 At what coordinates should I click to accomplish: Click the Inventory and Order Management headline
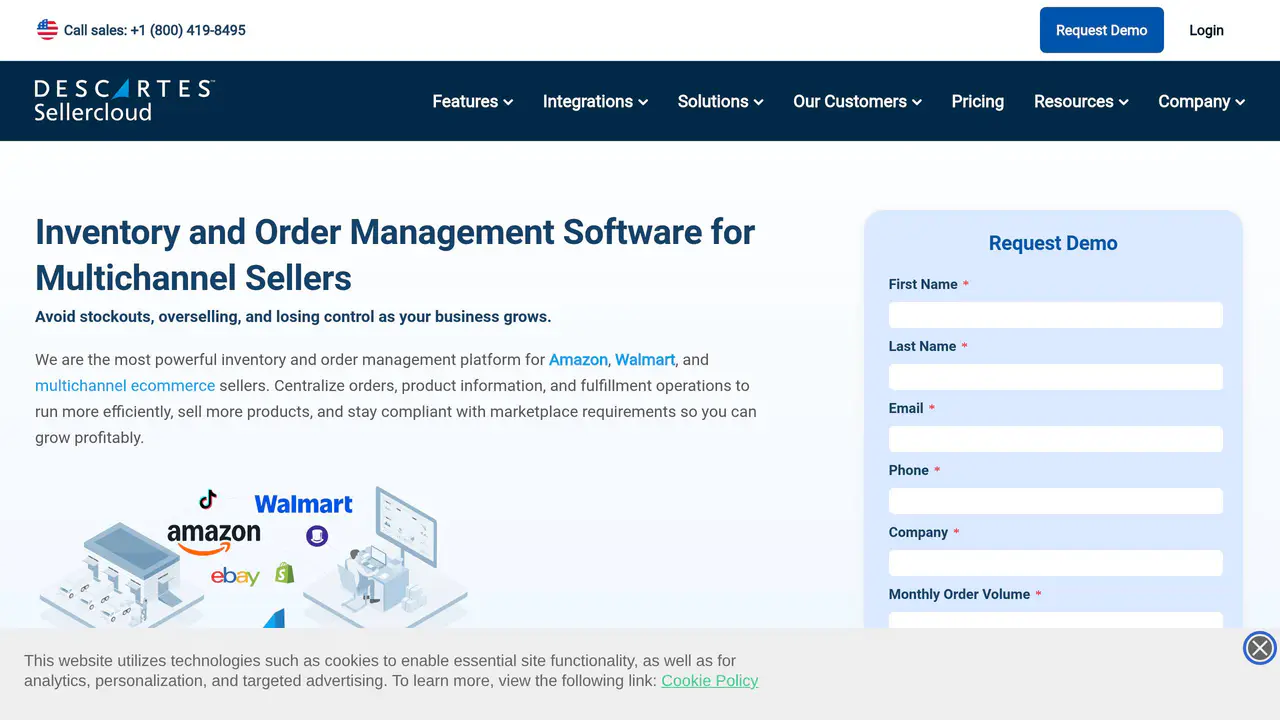(x=395, y=254)
